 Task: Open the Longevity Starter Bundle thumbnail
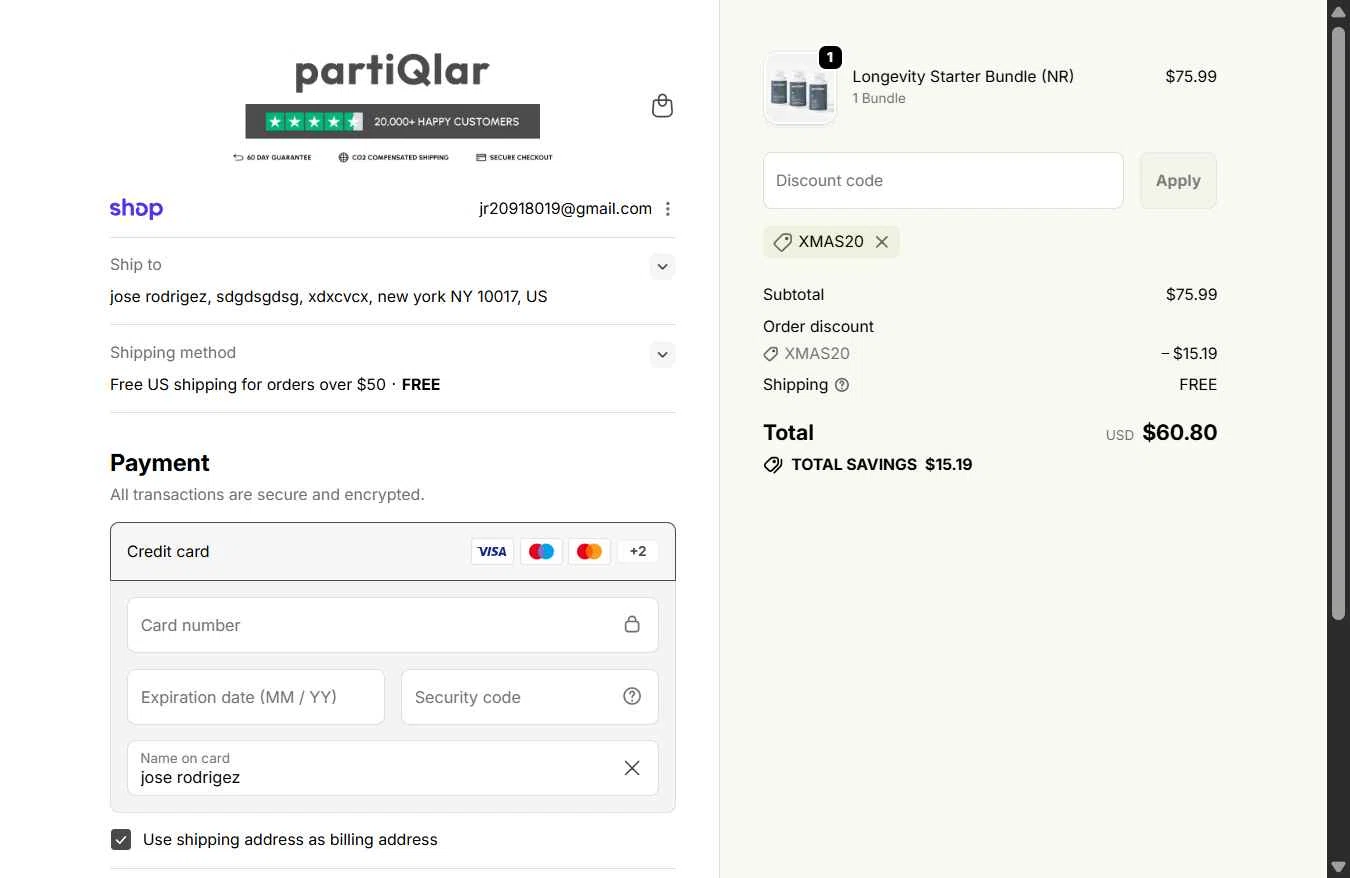pos(800,88)
